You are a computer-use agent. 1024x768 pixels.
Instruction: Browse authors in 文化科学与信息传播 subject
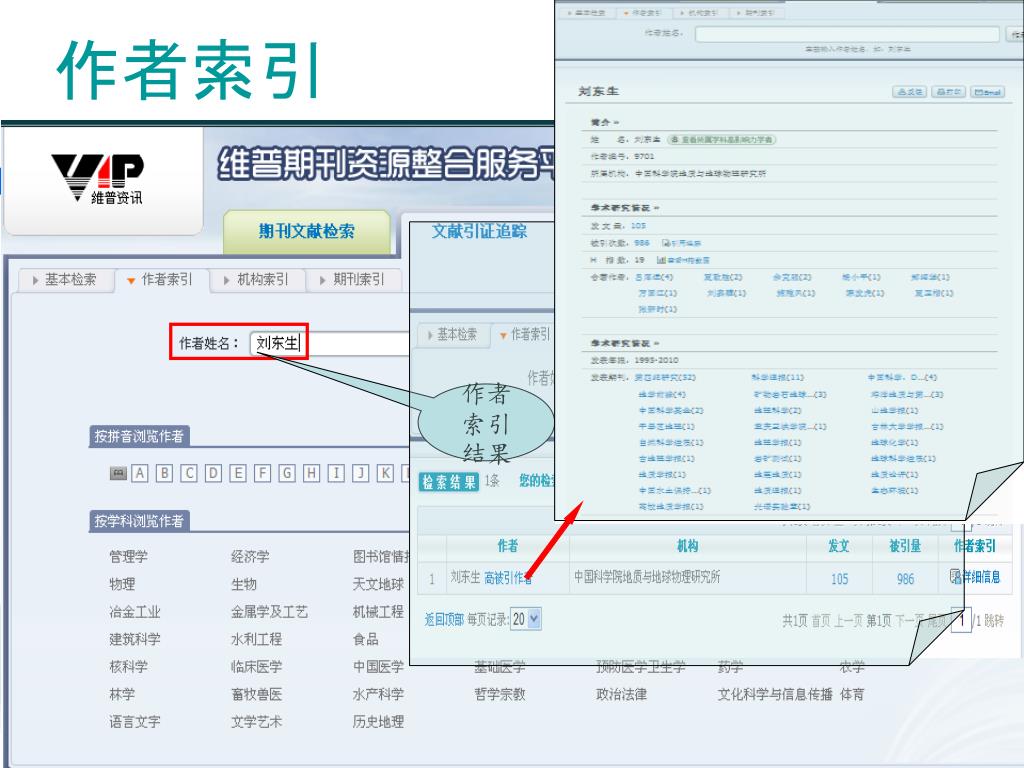pos(775,694)
